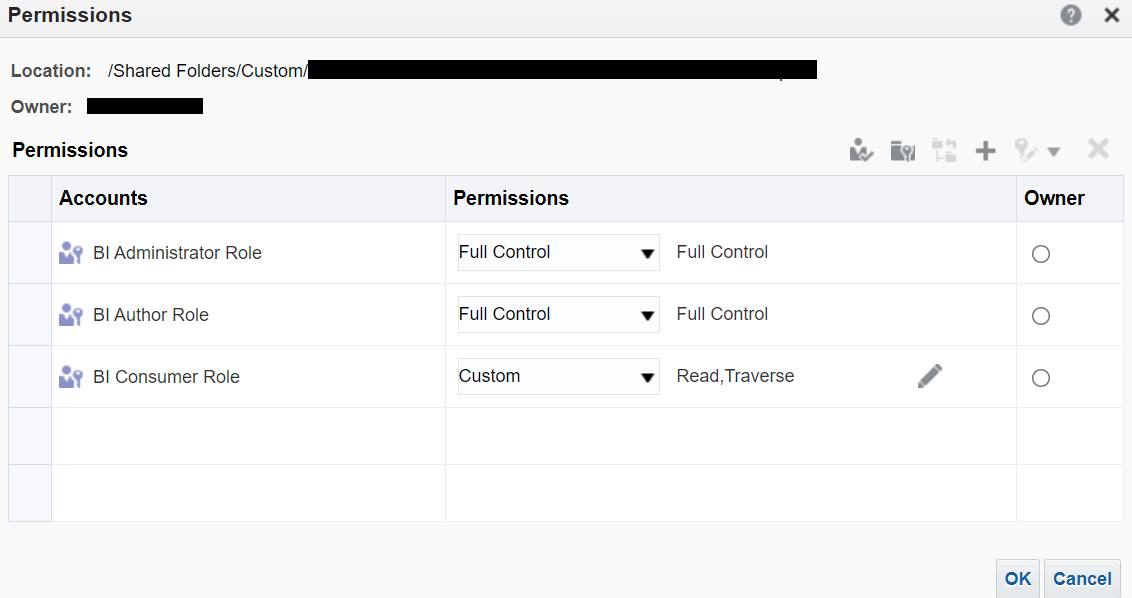
Task: Expand the Custom dropdown for BI Consumer Role
Action: 559,376
